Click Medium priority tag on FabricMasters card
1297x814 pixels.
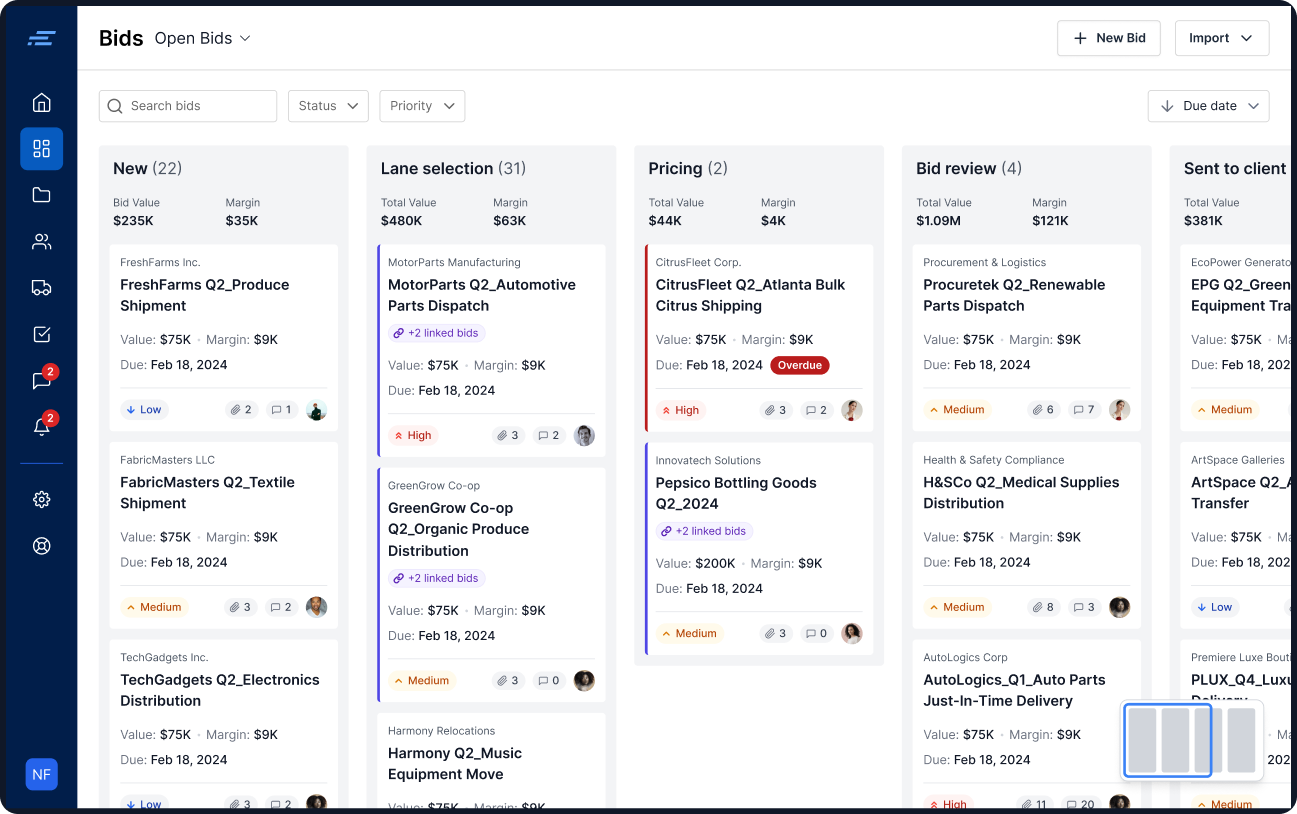(153, 607)
